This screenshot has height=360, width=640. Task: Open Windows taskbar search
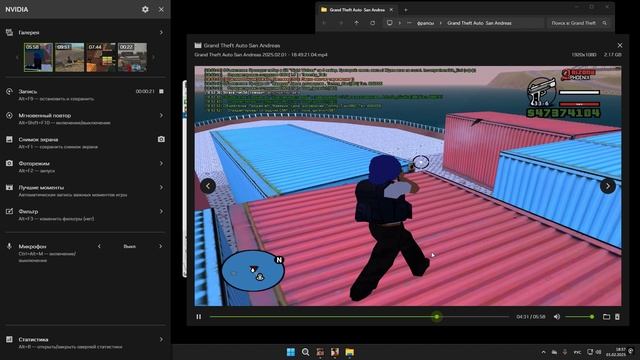[305, 352]
